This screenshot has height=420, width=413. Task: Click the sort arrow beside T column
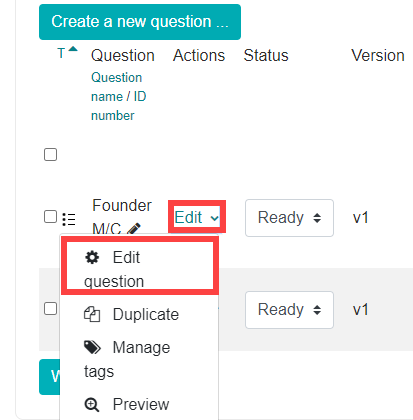click(73, 49)
